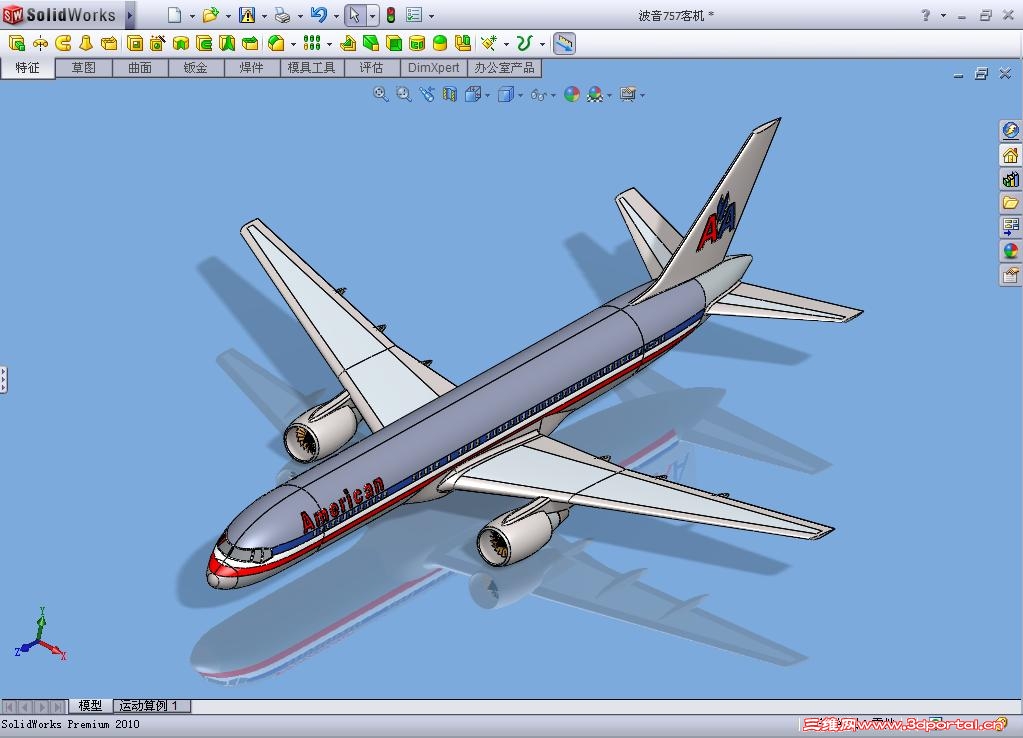The height and width of the screenshot is (738, 1023).
Task: Expand the SolidWorks menu flyout arrow
Action: coord(130,15)
